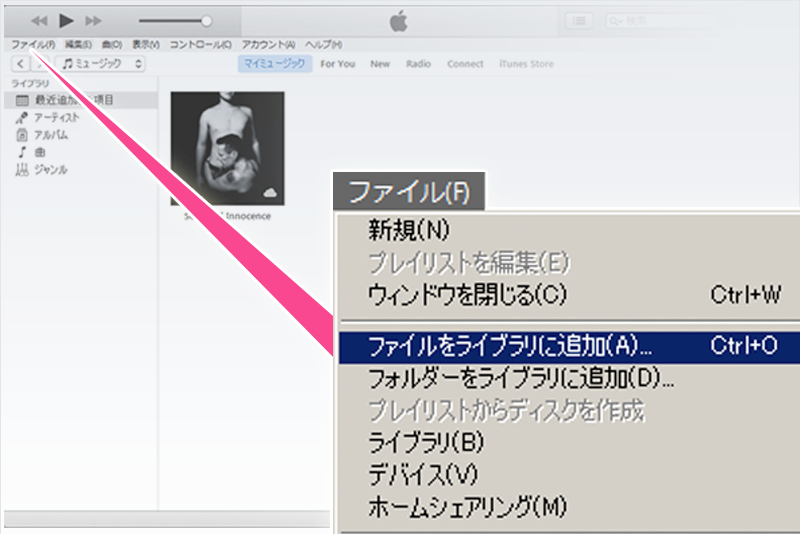The width and height of the screenshot is (800, 534).
Task: Open the ファイル(F) menu in the small top menu bar
Action: pos(33,45)
